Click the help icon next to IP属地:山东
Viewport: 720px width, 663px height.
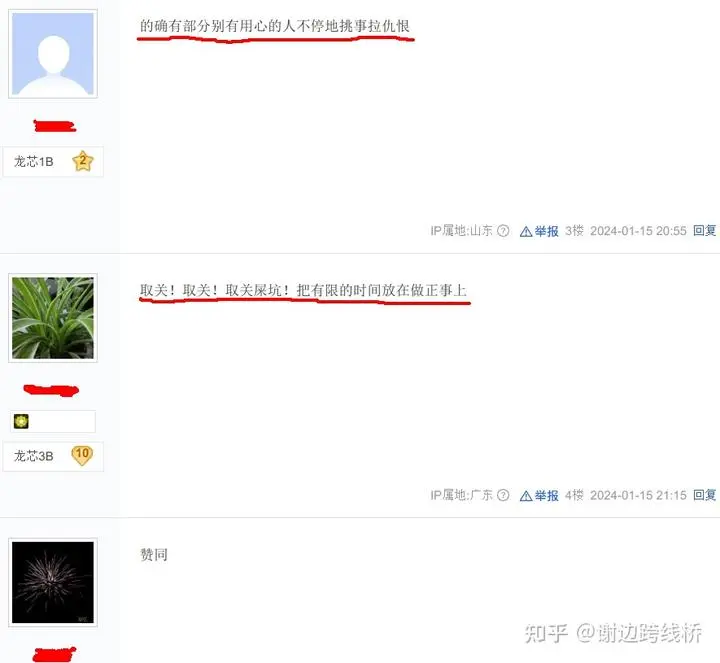(503, 230)
